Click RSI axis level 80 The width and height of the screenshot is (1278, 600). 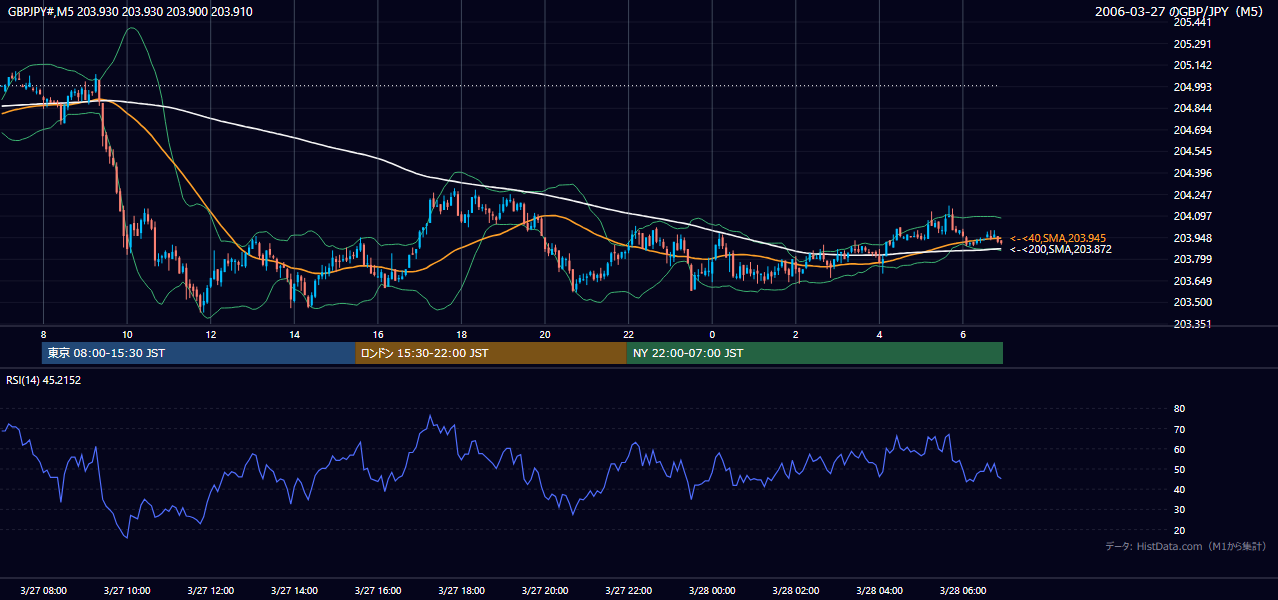[x=1179, y=409]
